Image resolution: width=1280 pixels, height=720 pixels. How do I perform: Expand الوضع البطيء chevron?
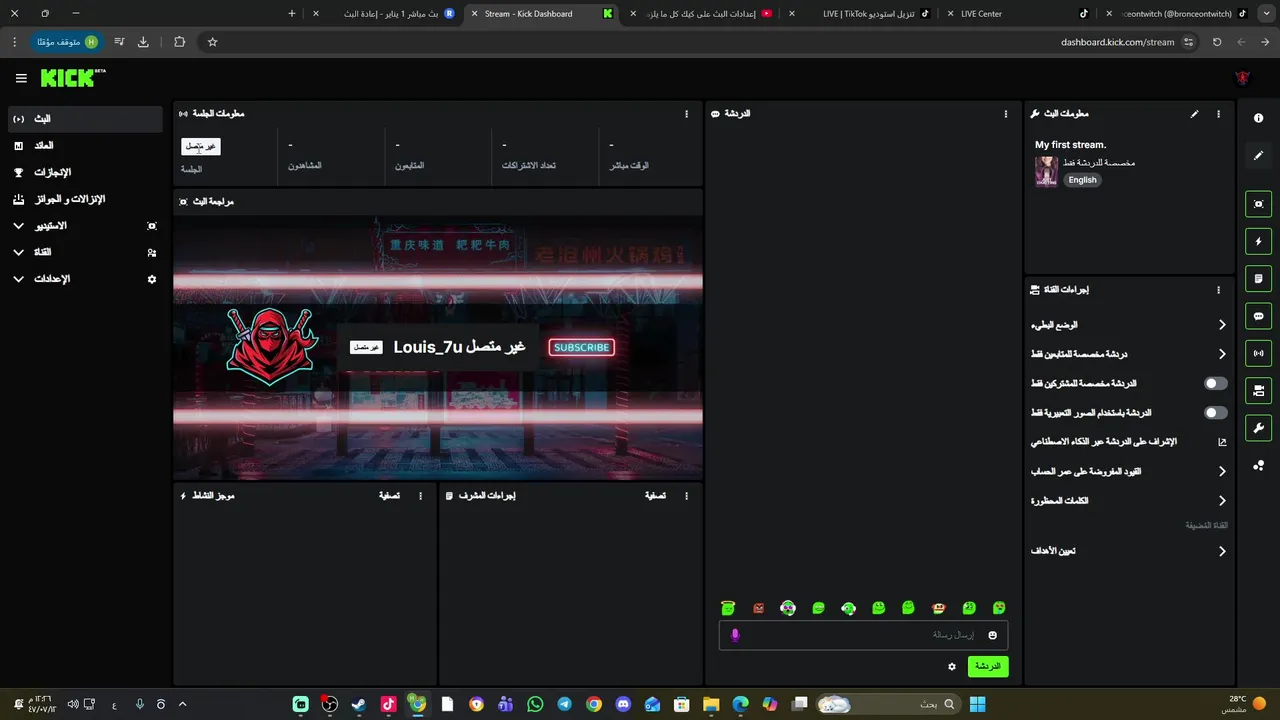(x=1222, y=325)
